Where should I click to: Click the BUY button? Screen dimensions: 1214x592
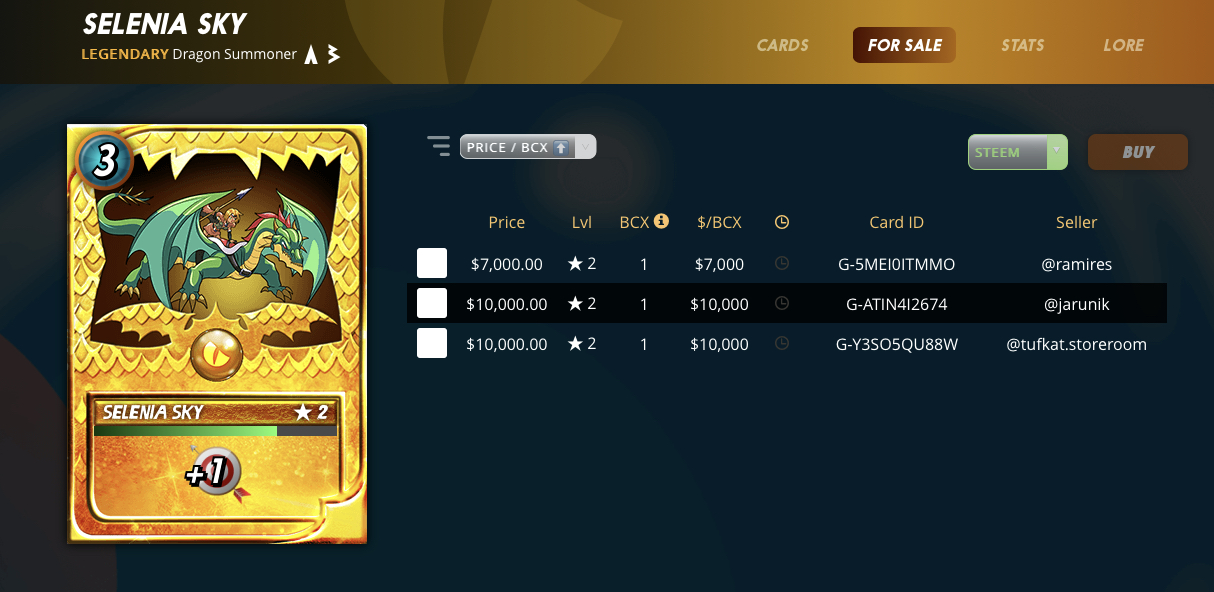(1138, 152)
